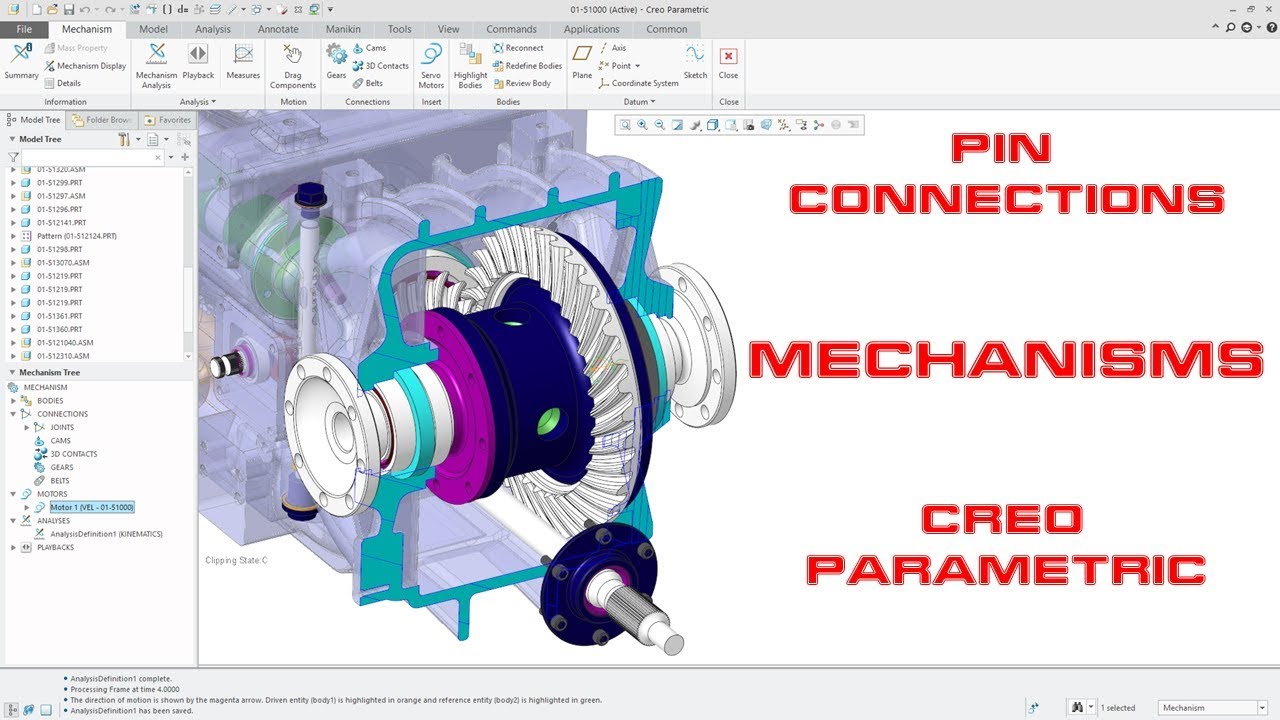Activate Drag Components tool
The width and height of the screenshot is (1280, 720).
293,66
